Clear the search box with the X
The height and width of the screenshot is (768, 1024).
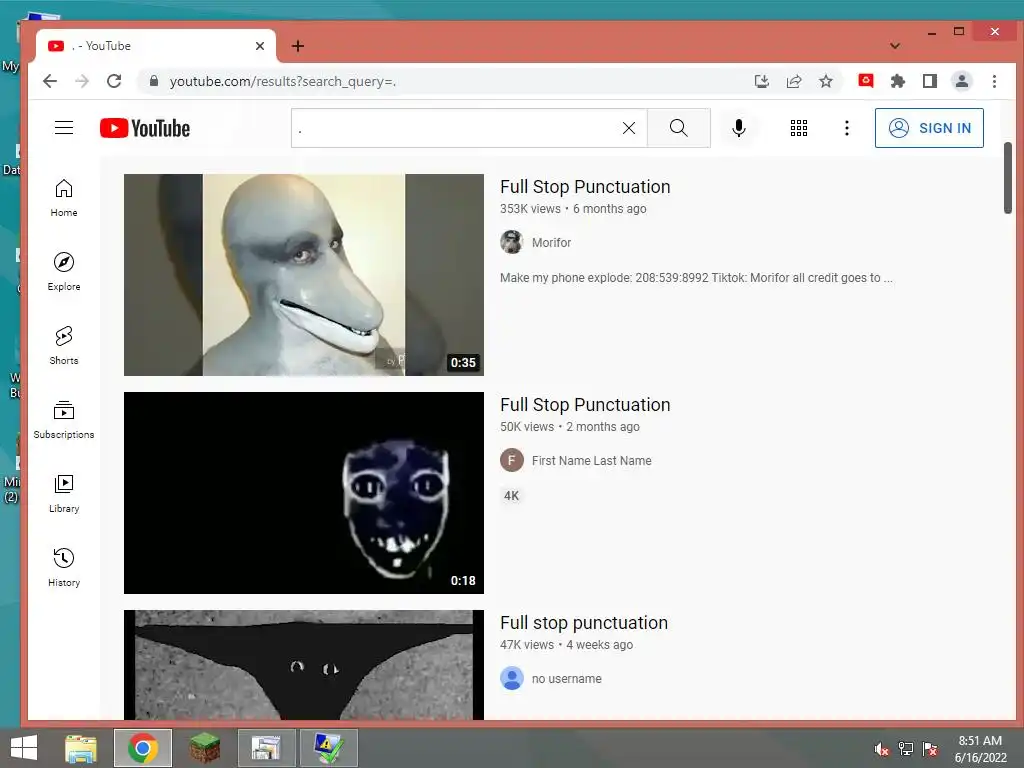[x=629, y=128]
